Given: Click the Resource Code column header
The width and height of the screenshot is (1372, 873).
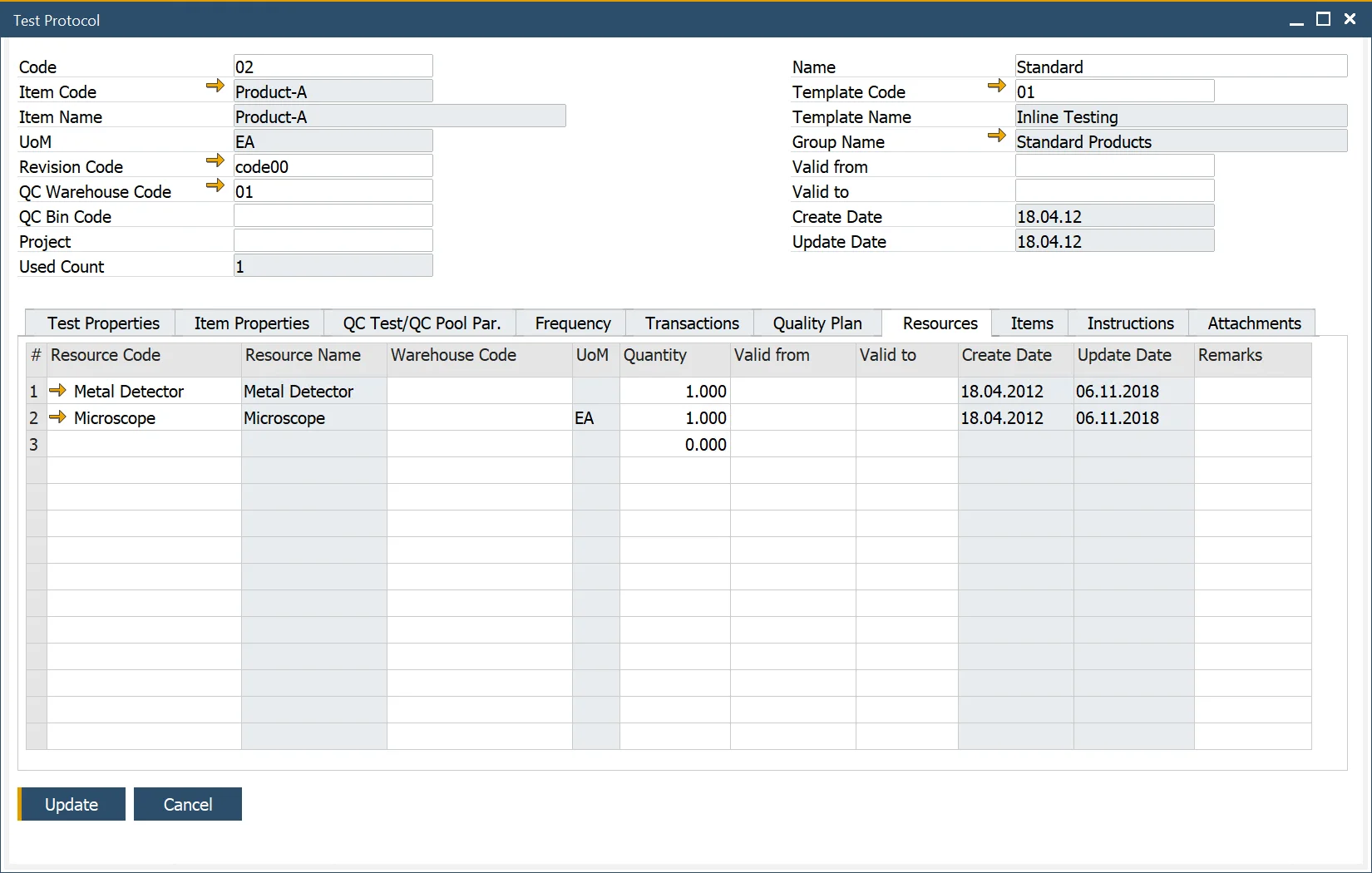Looking at the screenshot, I should coord(106,355).
